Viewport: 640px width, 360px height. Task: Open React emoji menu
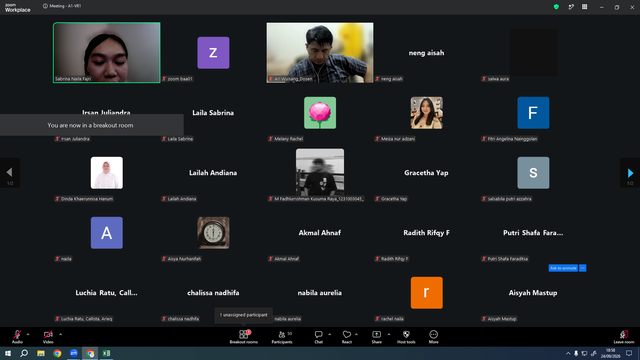[x=347, y=337]
